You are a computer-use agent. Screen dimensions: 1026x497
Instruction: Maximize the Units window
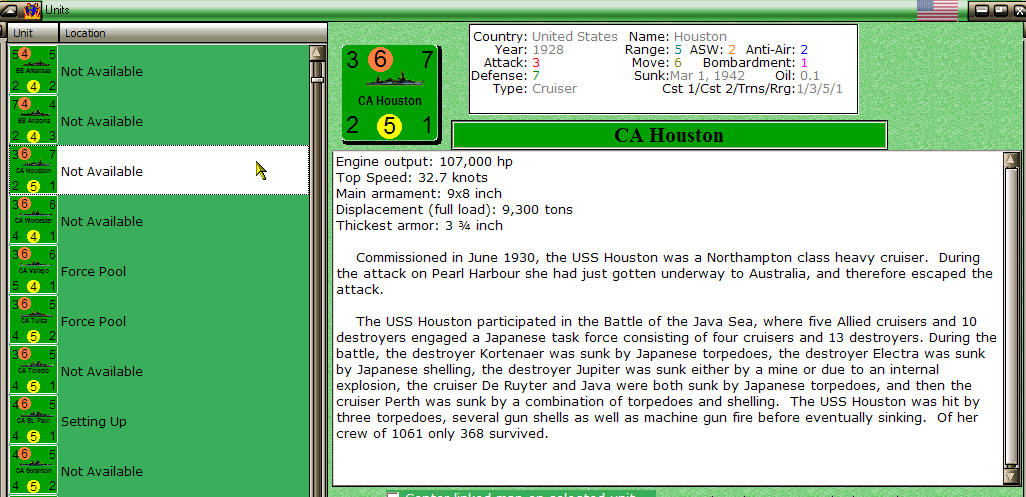click(x=1000, y=10)
